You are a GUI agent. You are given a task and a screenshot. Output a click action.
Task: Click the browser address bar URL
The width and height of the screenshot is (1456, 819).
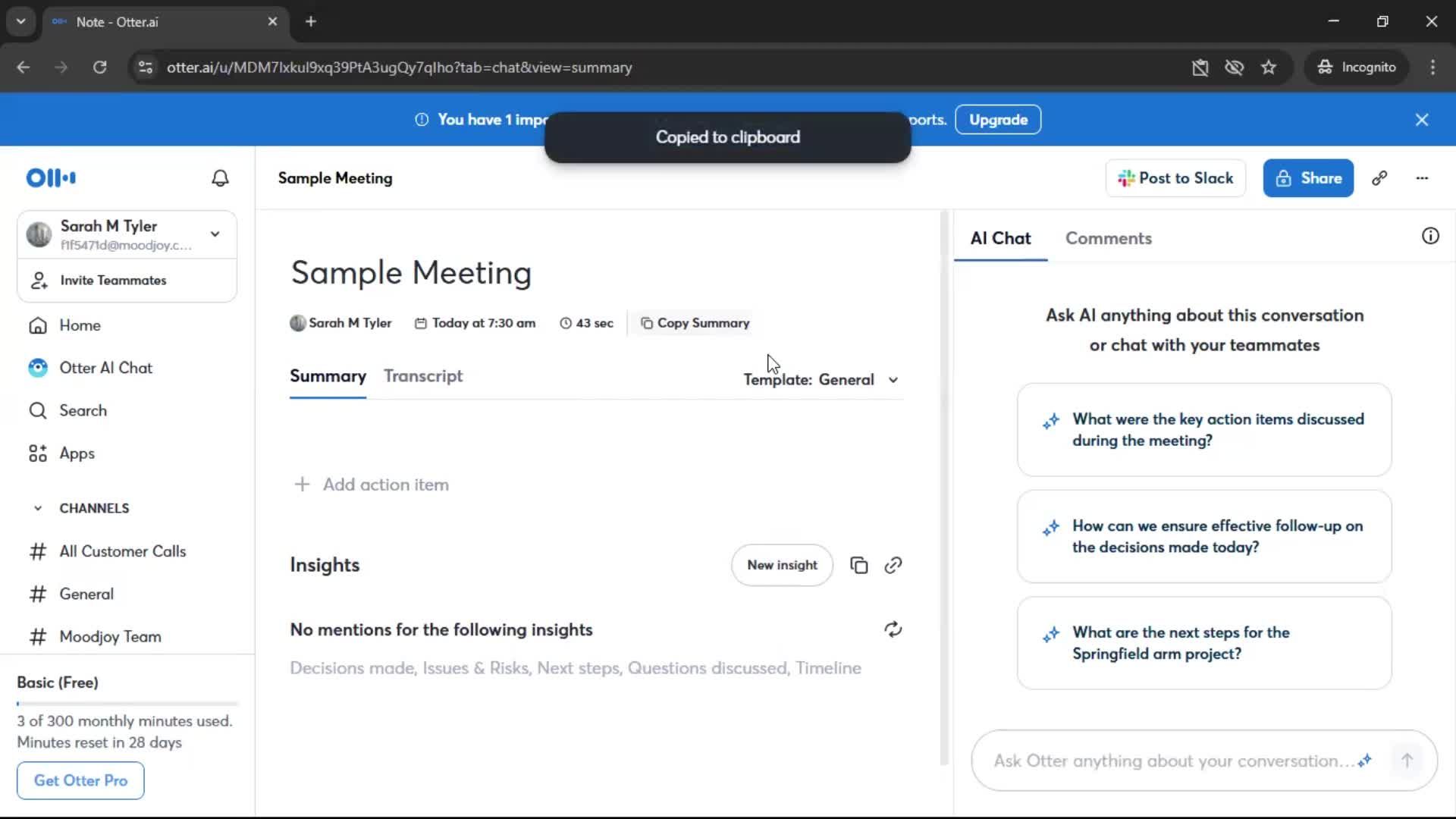click(400, 67)
